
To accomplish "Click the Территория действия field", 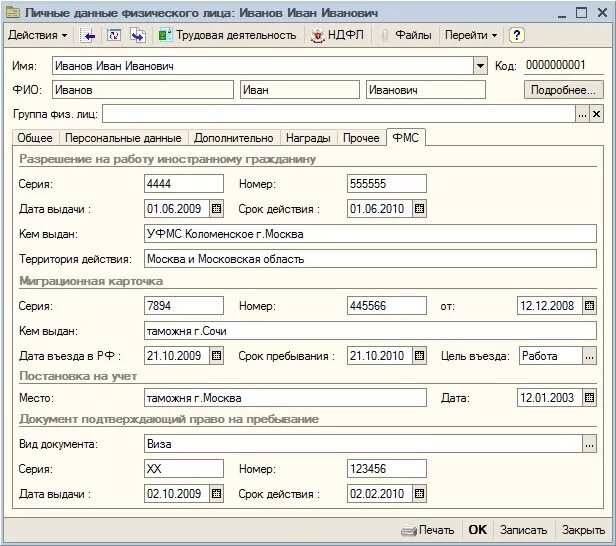I will [370, 259].
